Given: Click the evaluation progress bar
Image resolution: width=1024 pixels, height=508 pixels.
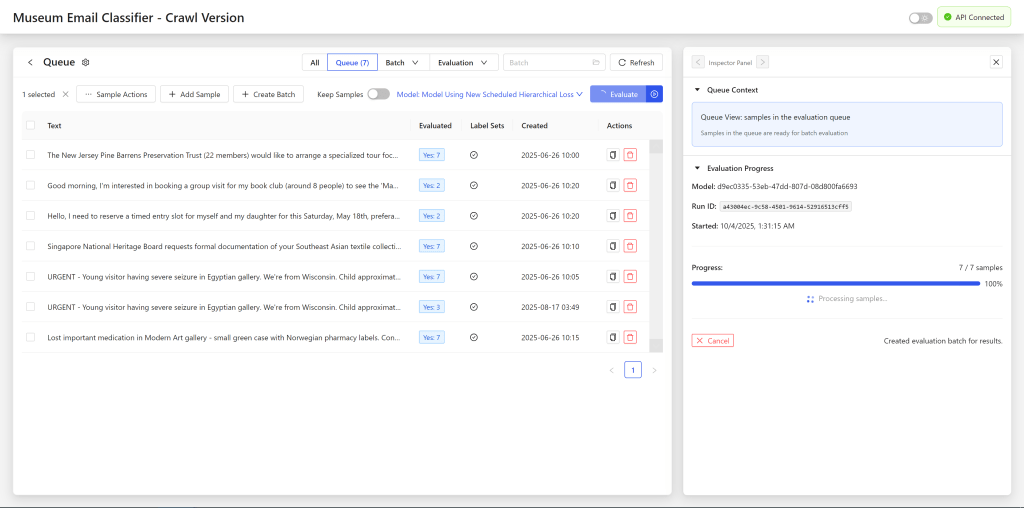Looking at the screenshot, I should coord(835,284).
